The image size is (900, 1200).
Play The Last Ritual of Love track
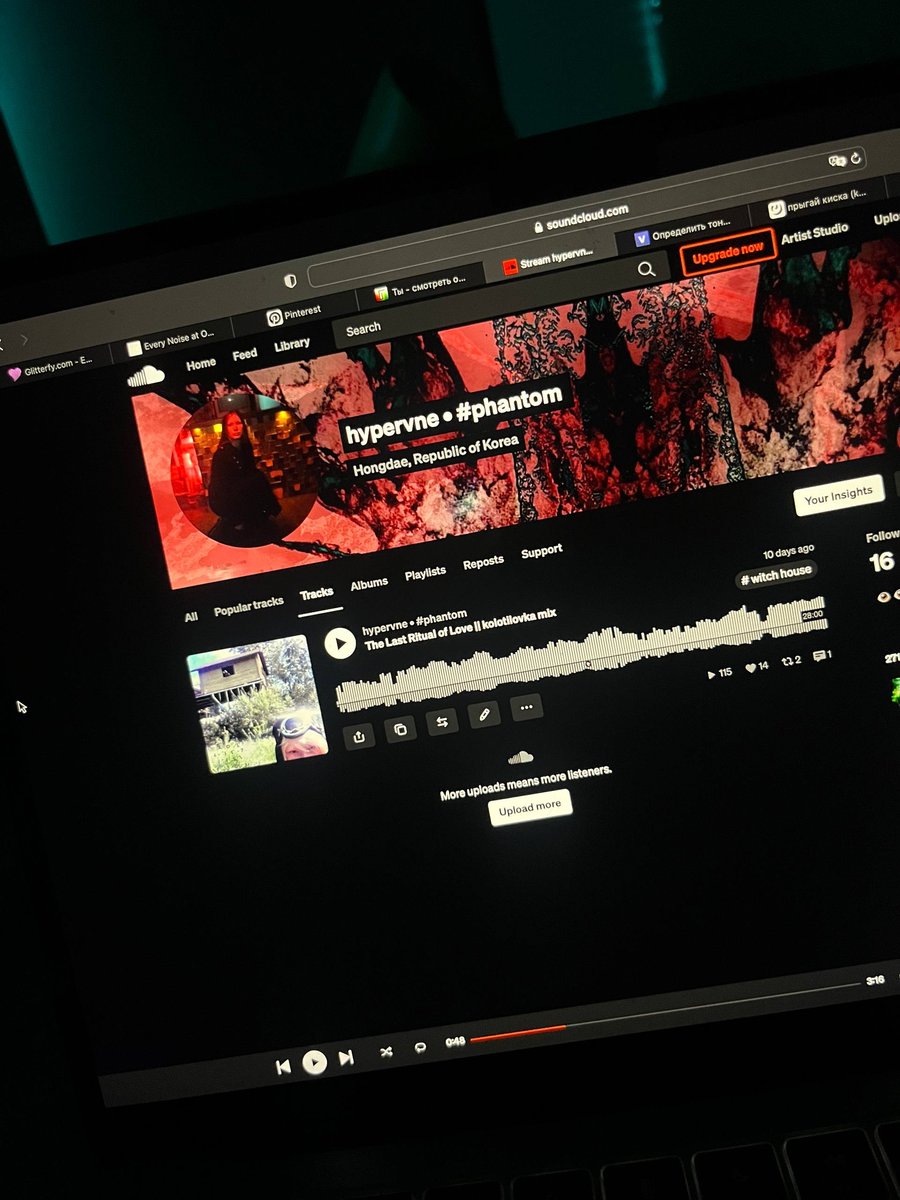click(340, 643)
